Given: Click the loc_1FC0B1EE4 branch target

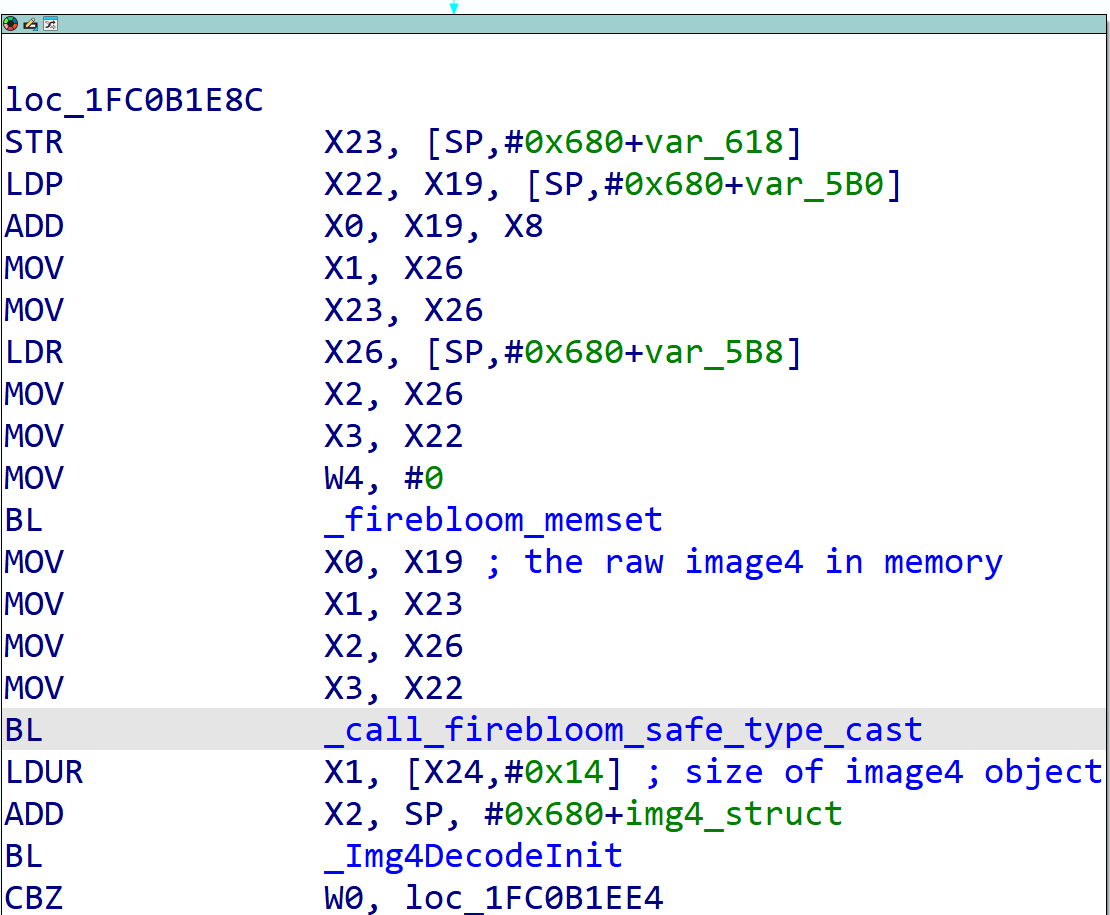Looking at the screenshot, I should point(534,898).
